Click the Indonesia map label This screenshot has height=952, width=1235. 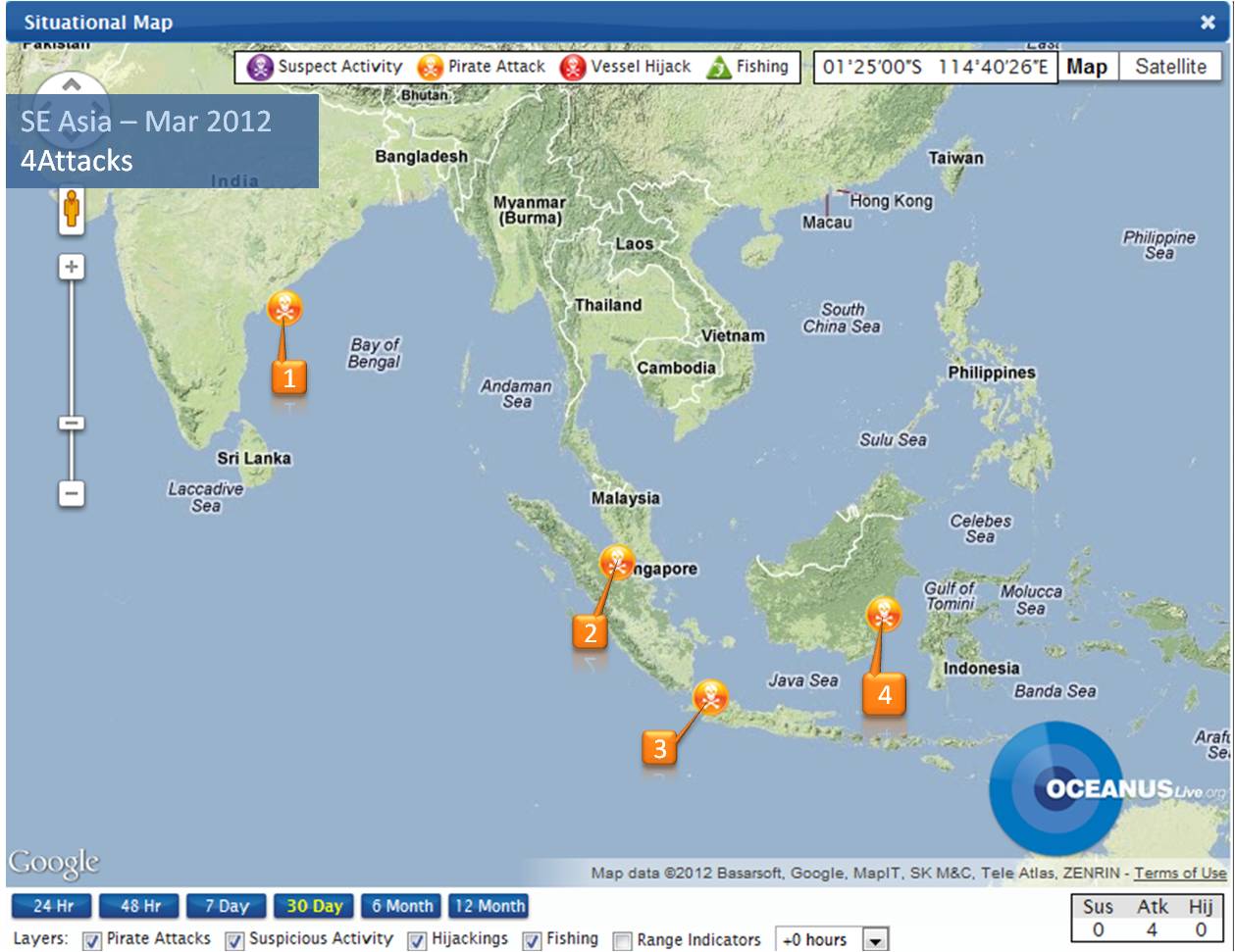(x=982, y=669)
